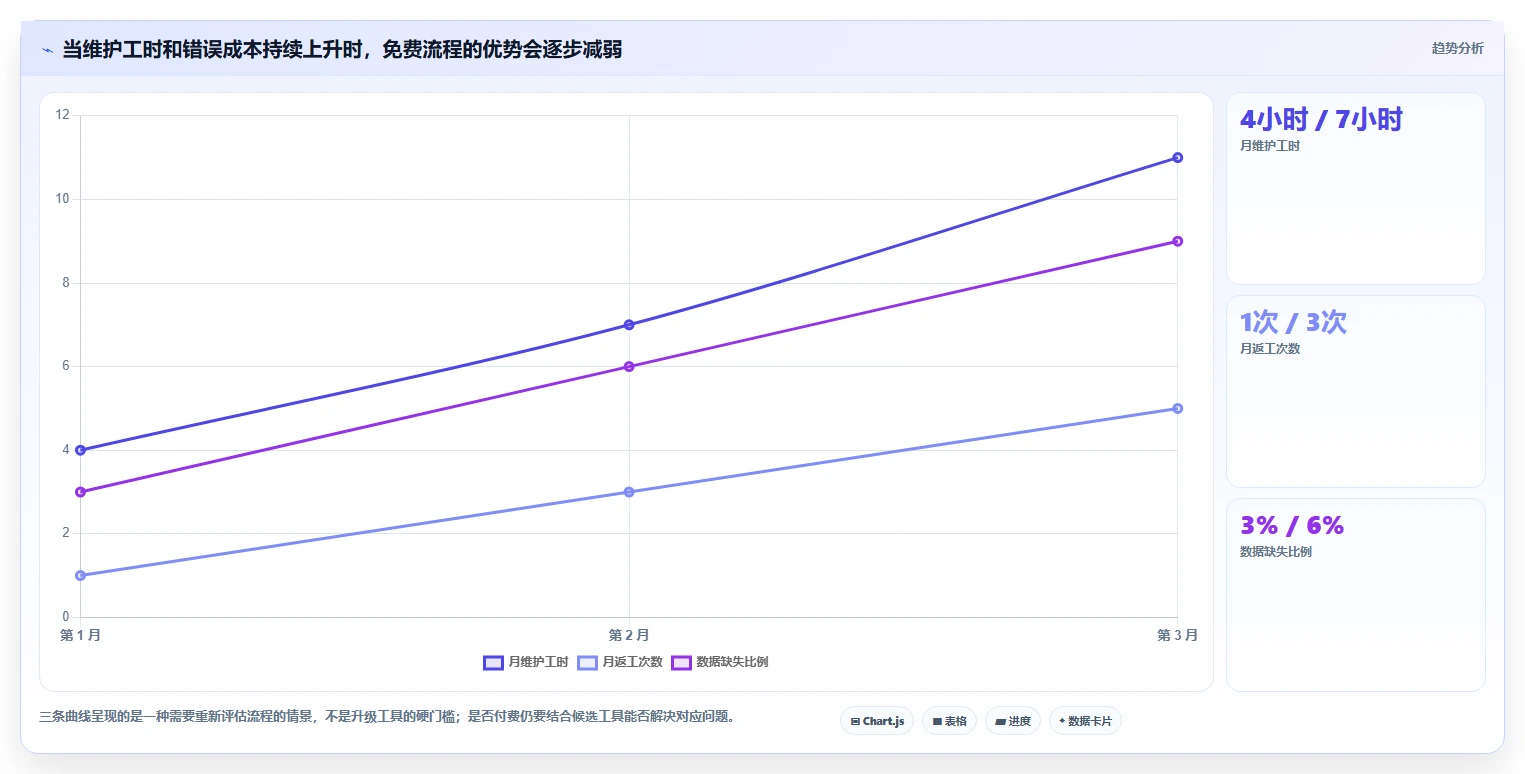Select the Chart.js tag
This screenshot has width=1525, height=774.
(x=877, y=721)
